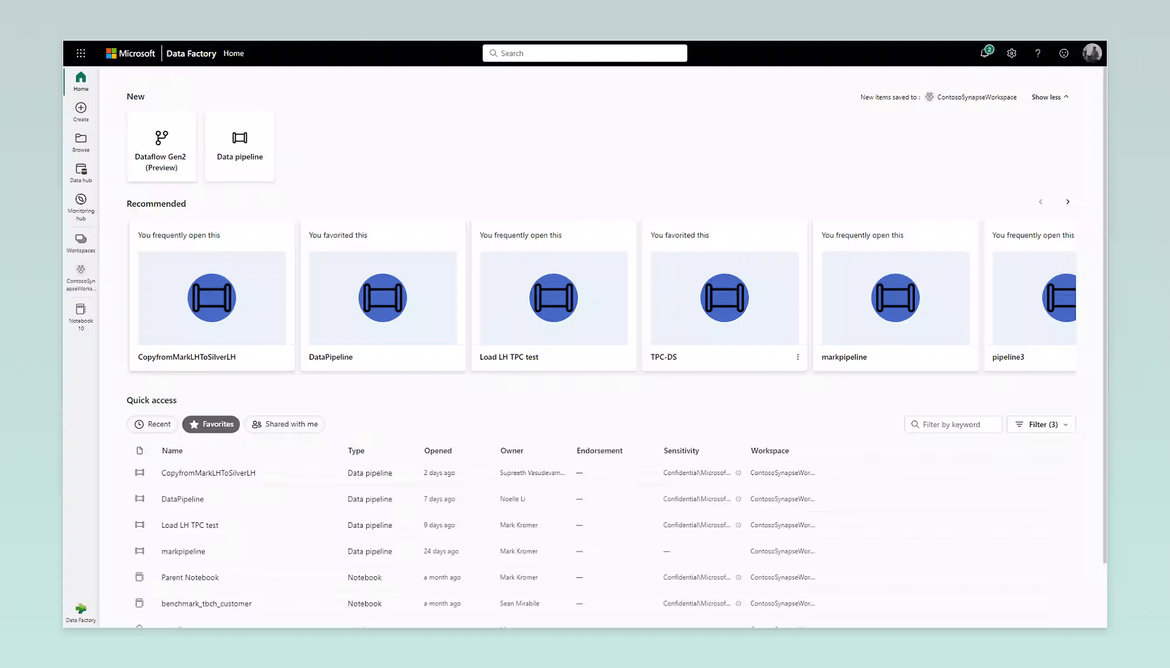
Task: Open Data hub in the sidebar
Action: coord(81,173)
